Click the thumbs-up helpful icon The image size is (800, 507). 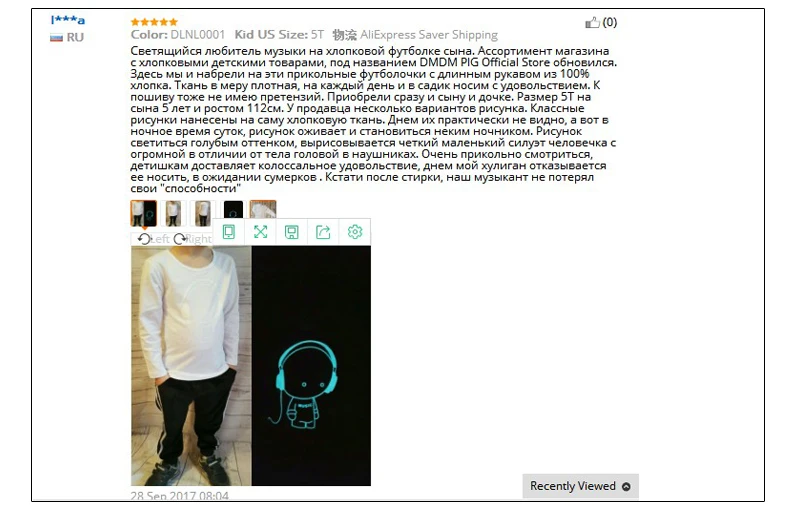[x=592, y=22]
